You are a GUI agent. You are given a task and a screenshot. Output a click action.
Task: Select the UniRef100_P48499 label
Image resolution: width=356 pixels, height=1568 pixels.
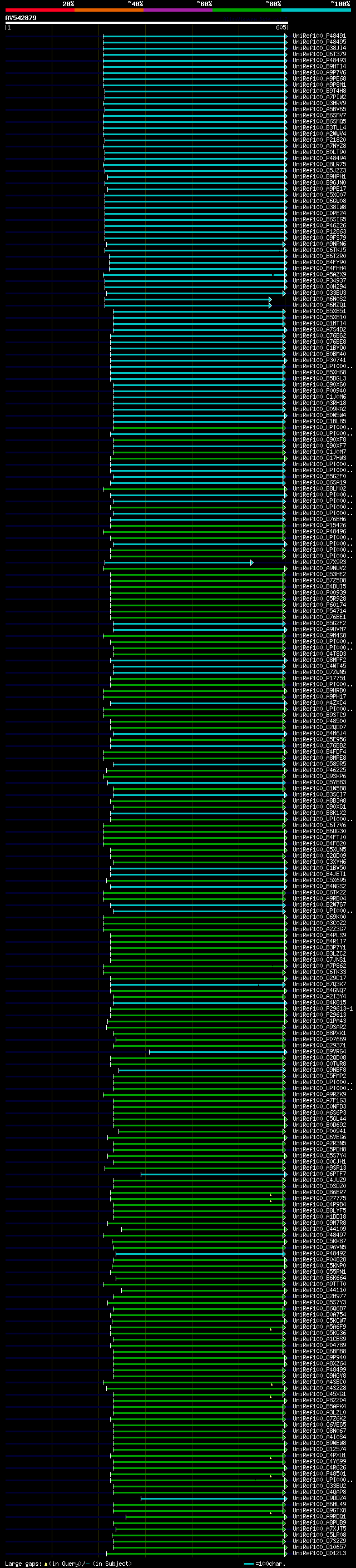tap(319, 1369)
